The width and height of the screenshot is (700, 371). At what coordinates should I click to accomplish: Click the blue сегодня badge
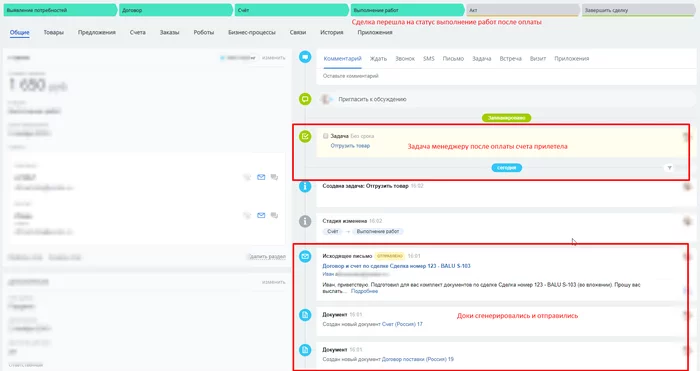tap(506, 168)
